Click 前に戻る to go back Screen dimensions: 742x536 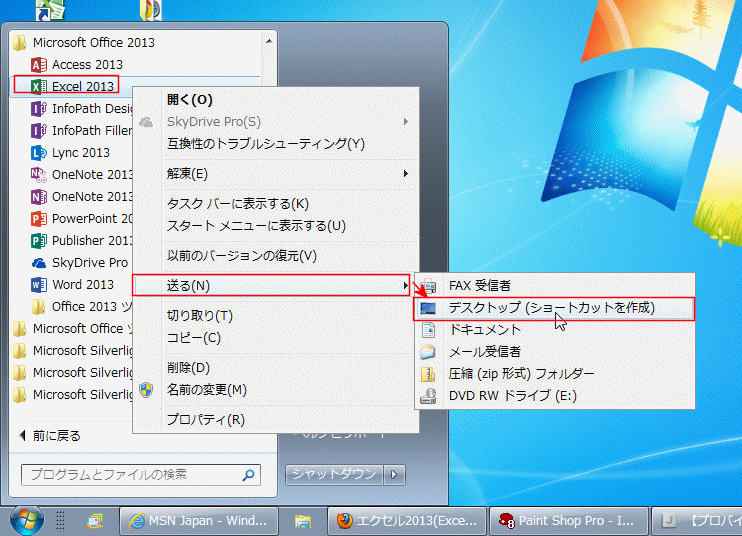pyautogui.click(x=50, y=436)
